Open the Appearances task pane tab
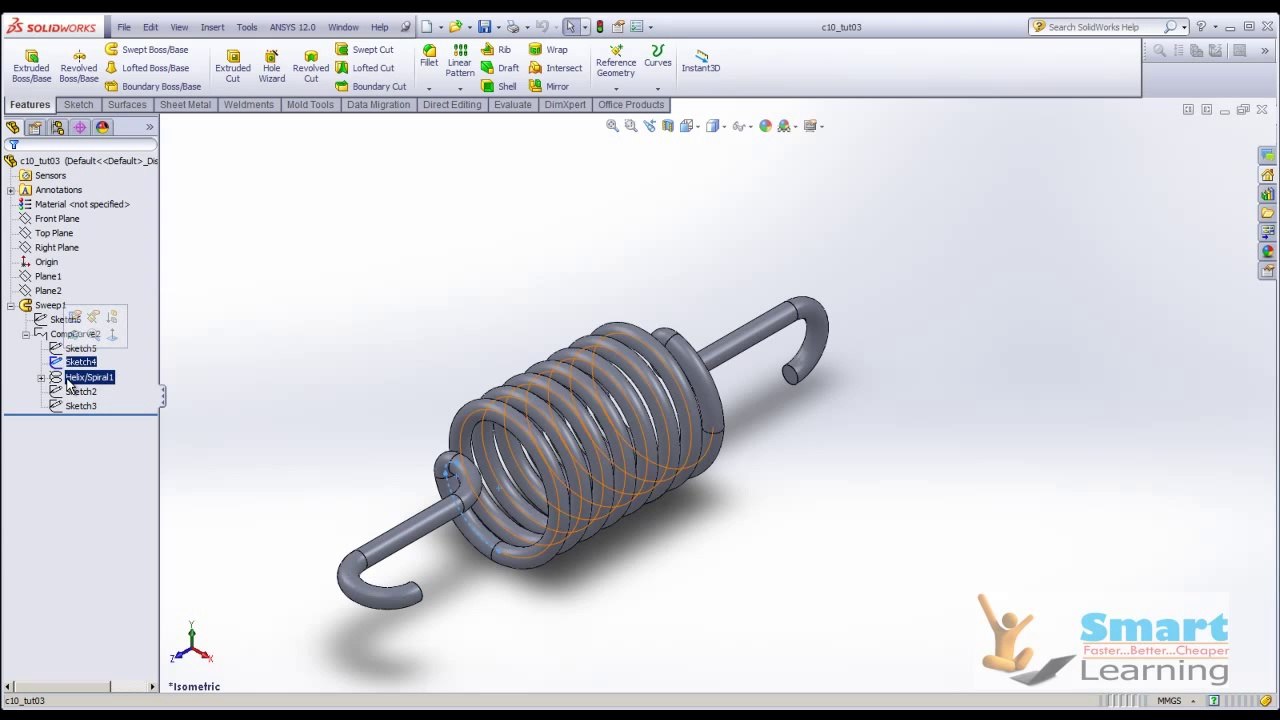This screenshot has width=1280, height=720. [x=1267, y=252]
